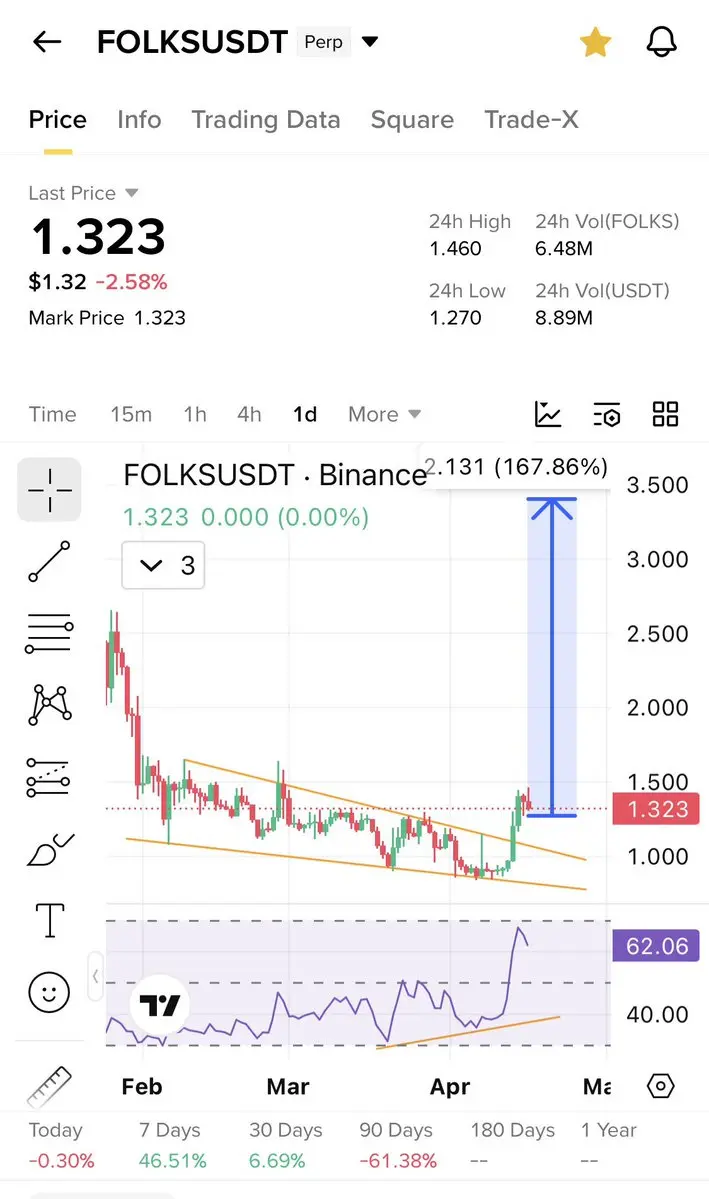The image size is (709, 1199).
Task: Open the chart settings list icon
Action: click(607, 414)
